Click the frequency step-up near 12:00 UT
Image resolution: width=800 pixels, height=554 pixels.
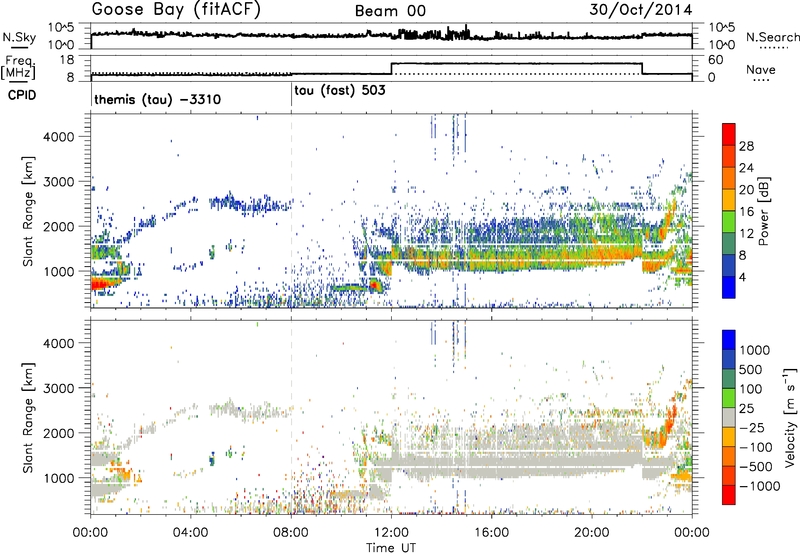[391, 68]
